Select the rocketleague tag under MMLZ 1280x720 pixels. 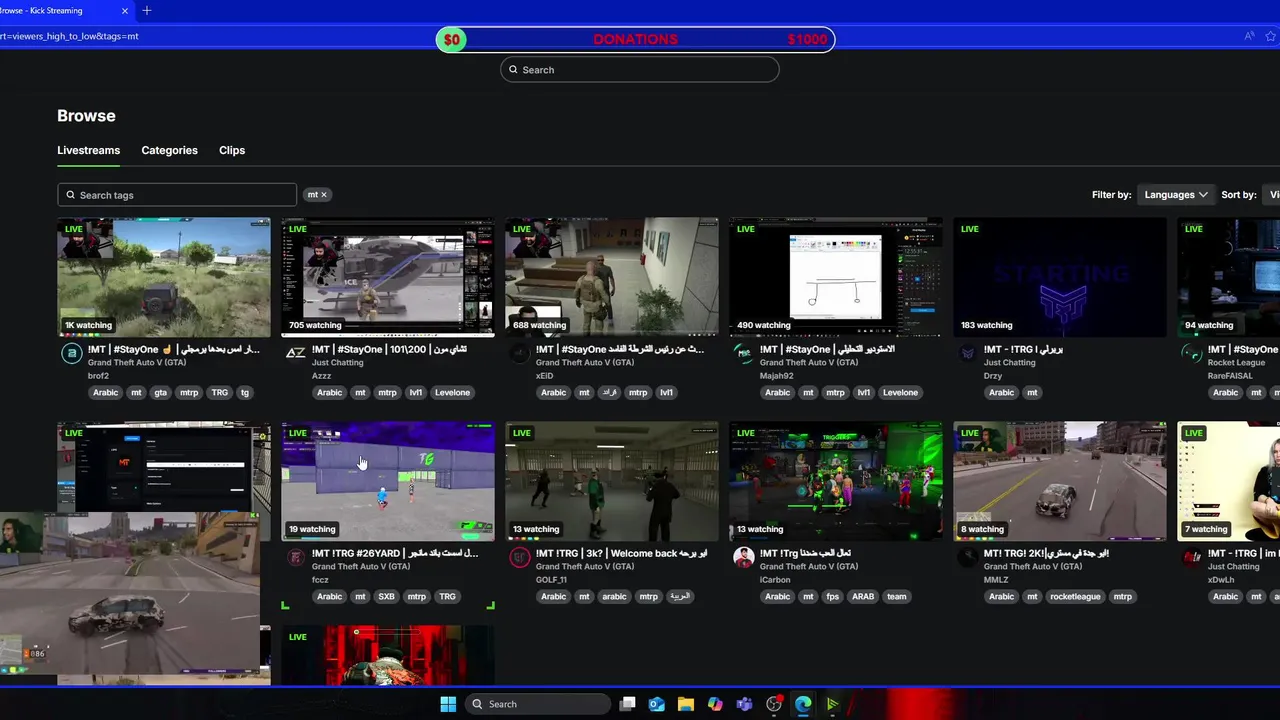coord(1075,597)
